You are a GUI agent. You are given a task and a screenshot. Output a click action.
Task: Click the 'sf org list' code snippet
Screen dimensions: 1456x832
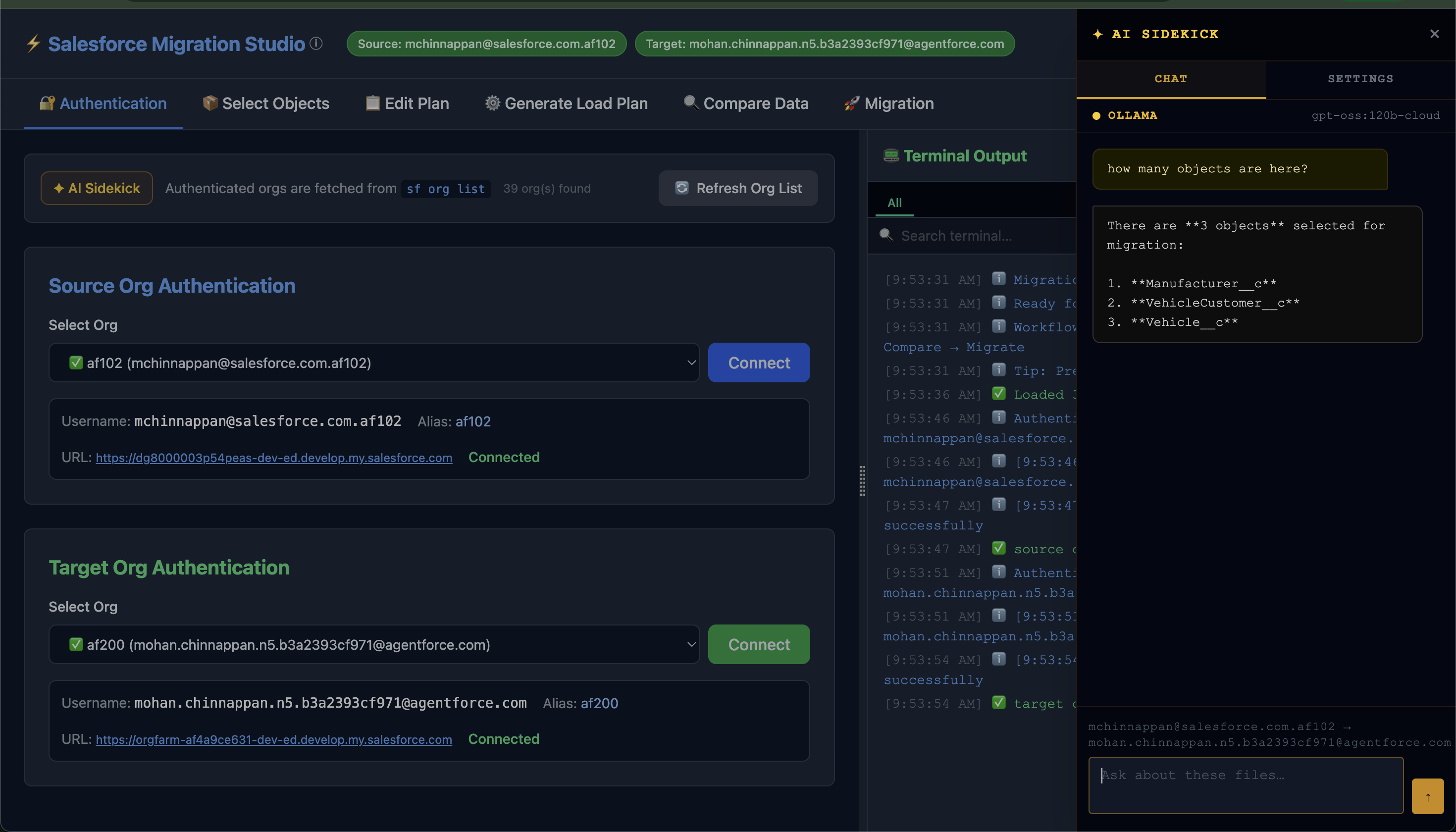click(x=446, y=189)
